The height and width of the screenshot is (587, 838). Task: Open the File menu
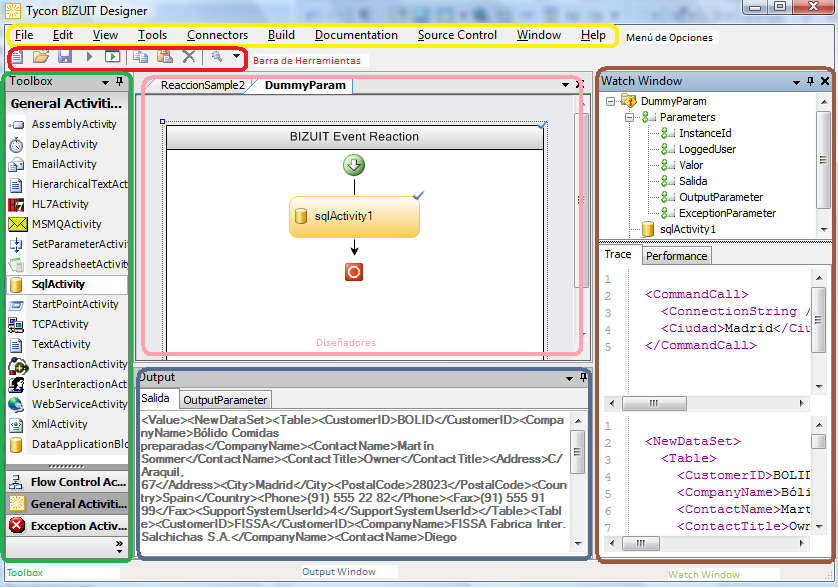[x=24, y=35]
